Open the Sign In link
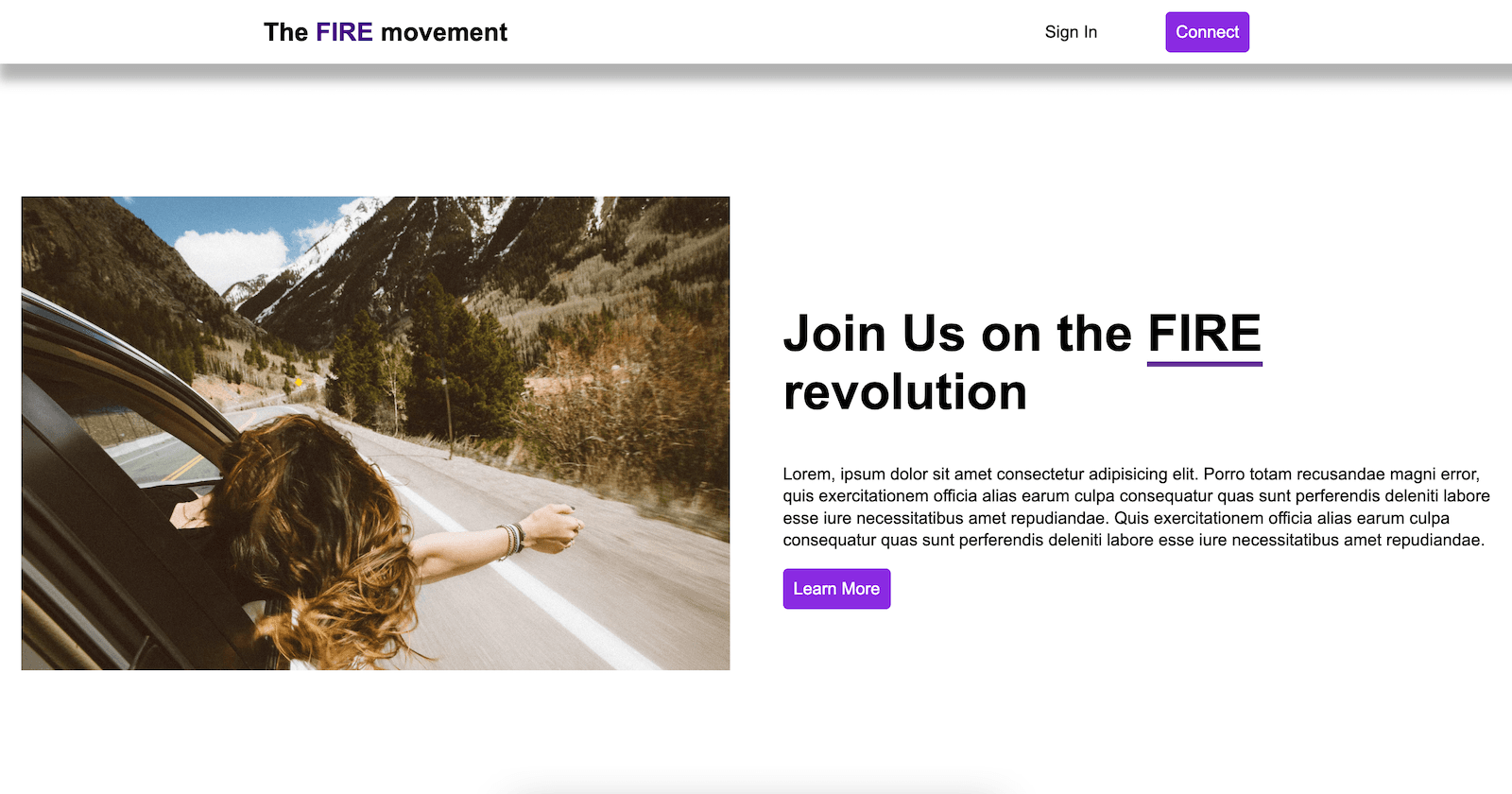Viewport: 1512px width, 794px height. [x=1071, y=32]
